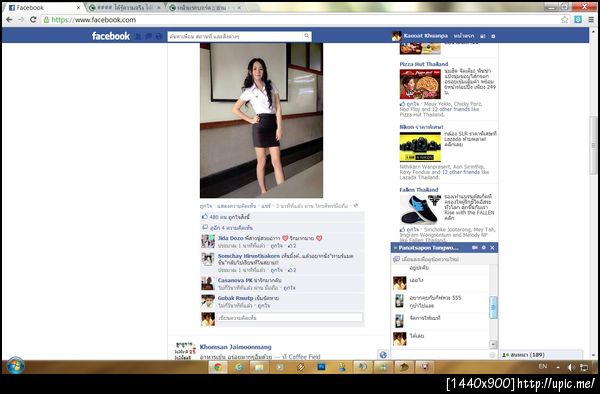Open Somchay Hirantisakorn's profile name
This screenshot has width=600, height=394.
249,256
